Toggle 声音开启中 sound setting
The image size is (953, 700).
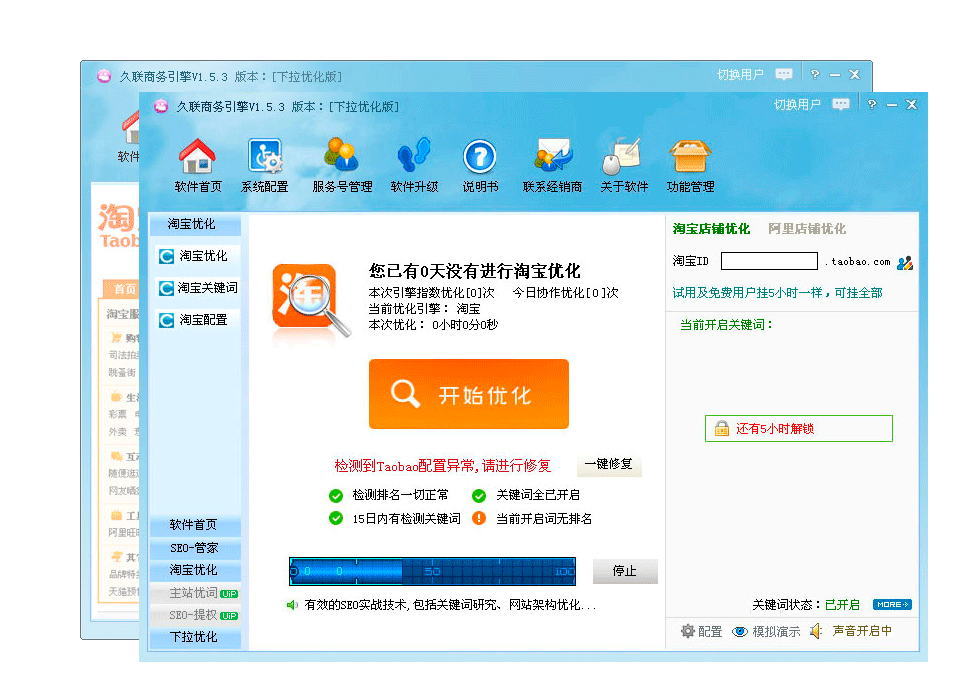click(851, 631)
